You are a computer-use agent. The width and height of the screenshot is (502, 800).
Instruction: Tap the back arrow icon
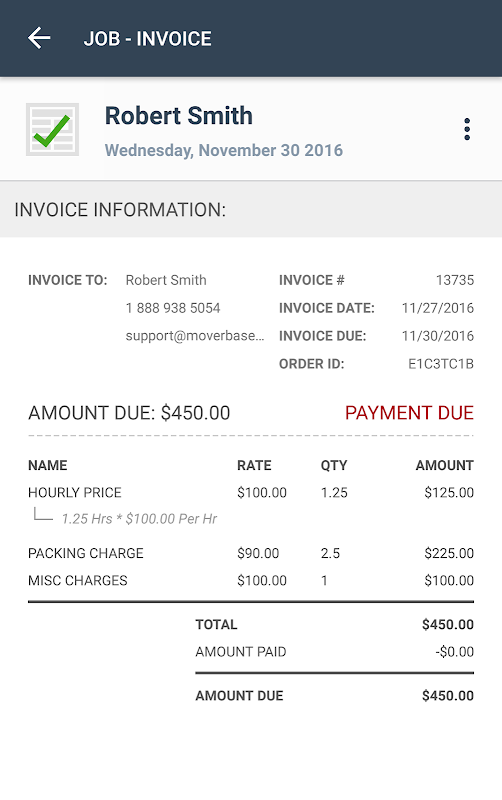39,38
